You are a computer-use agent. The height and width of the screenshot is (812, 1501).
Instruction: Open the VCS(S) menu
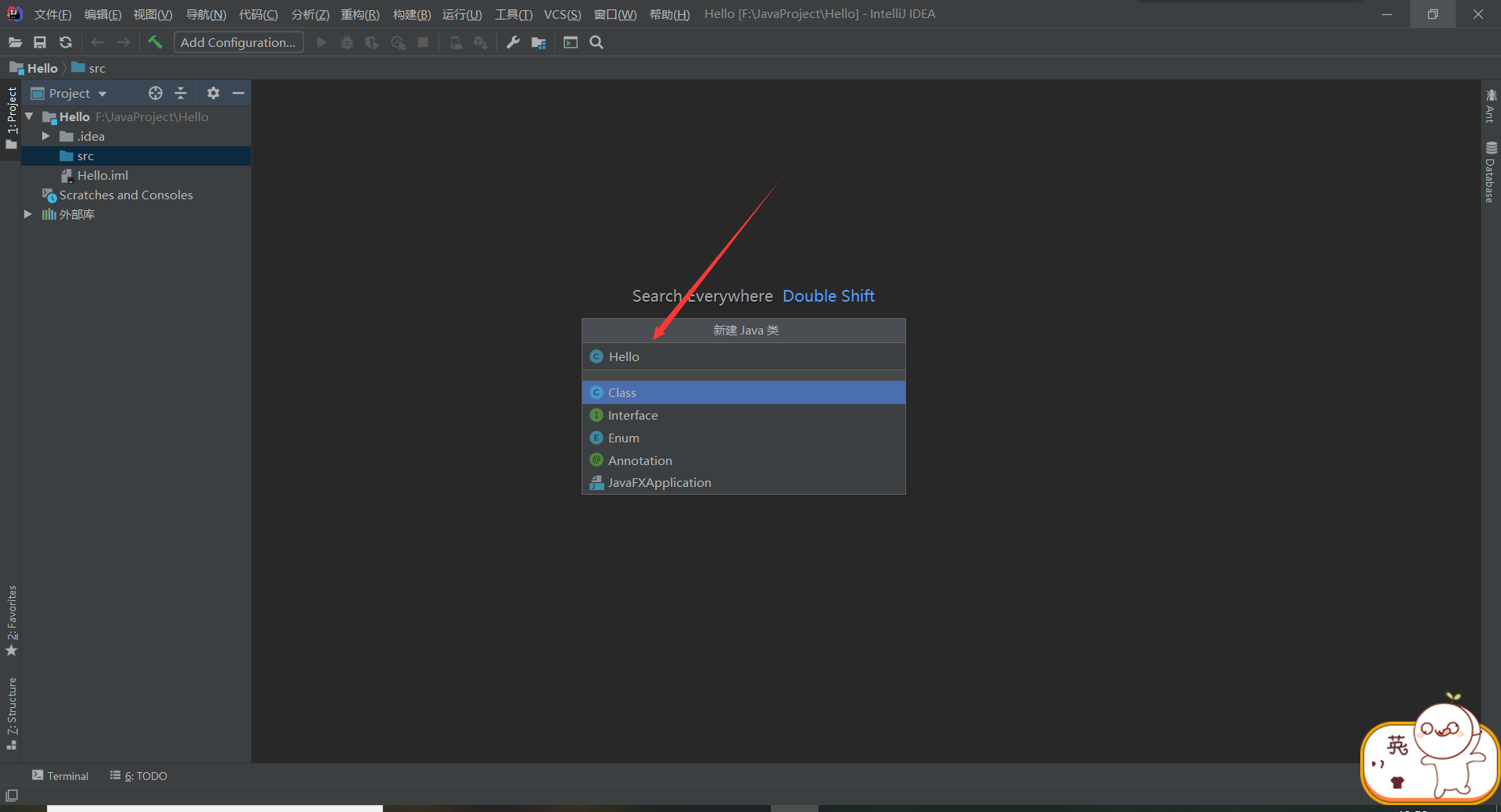pyautogui.click(x=562, y=13)
